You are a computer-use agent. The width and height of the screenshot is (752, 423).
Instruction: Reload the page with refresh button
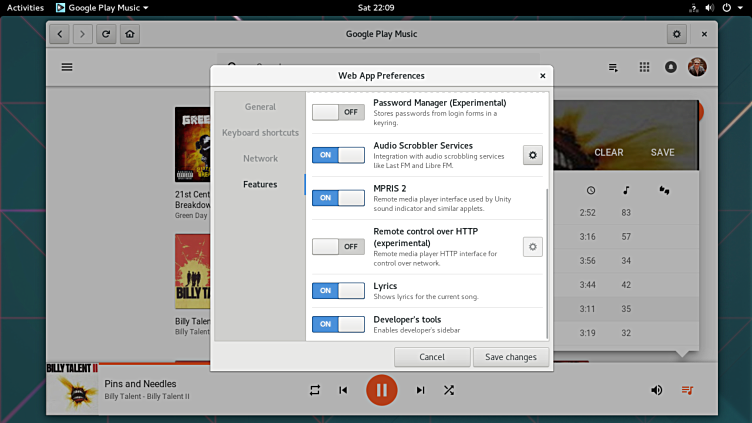click(107, 34)
